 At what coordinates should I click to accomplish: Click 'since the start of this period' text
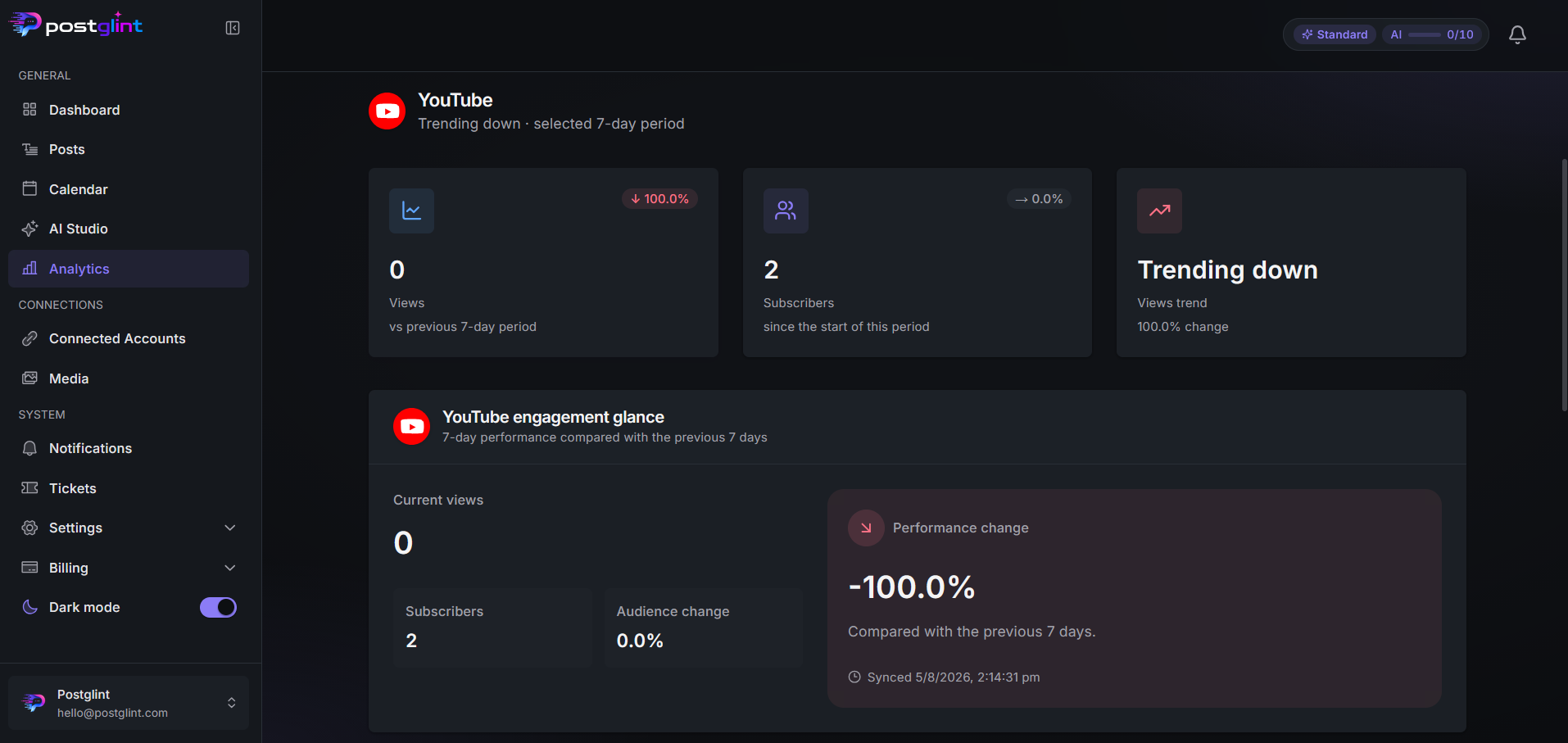click(x=846, y=327)
